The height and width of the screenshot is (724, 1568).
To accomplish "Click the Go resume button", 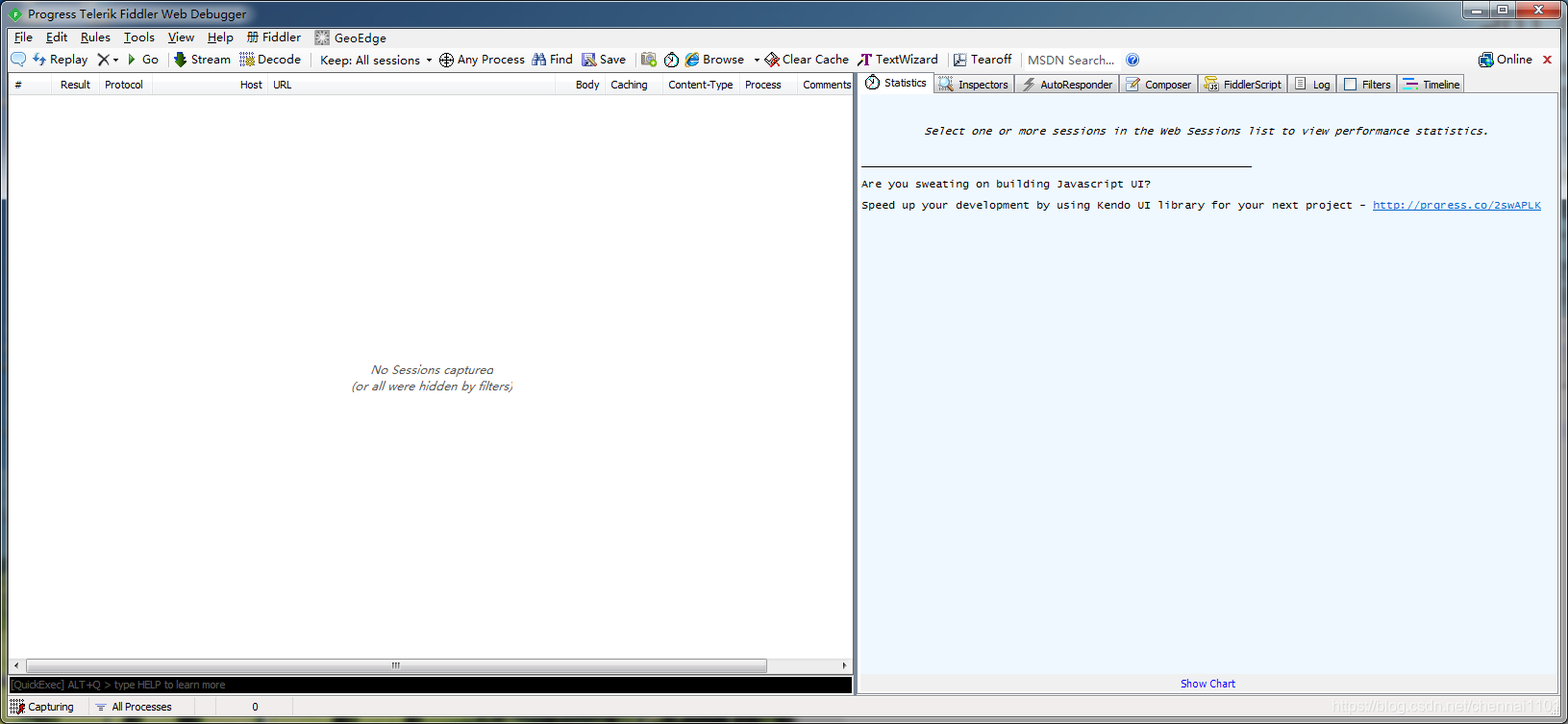I will coord(143,60).
